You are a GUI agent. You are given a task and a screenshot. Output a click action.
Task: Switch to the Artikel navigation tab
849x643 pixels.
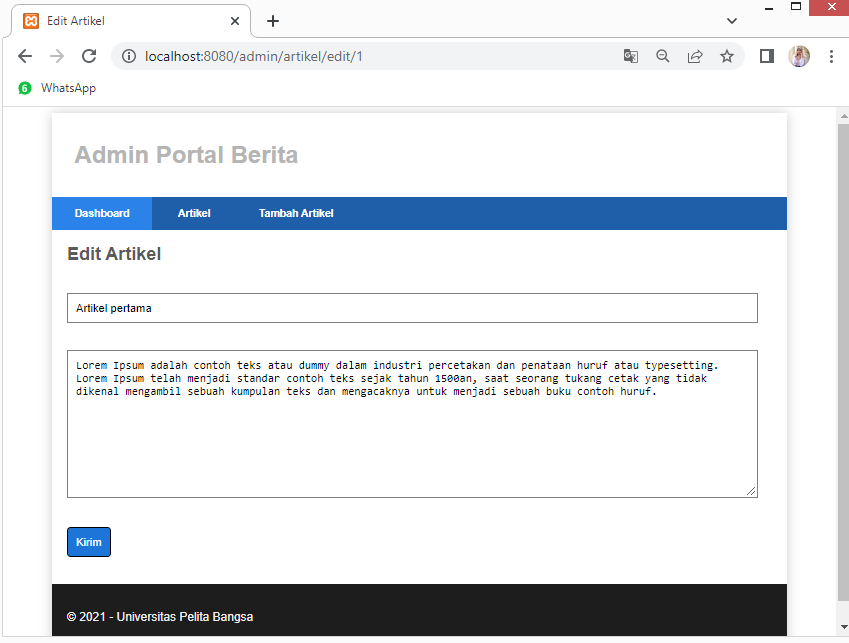pyautogui.click(x=193, y=213)
